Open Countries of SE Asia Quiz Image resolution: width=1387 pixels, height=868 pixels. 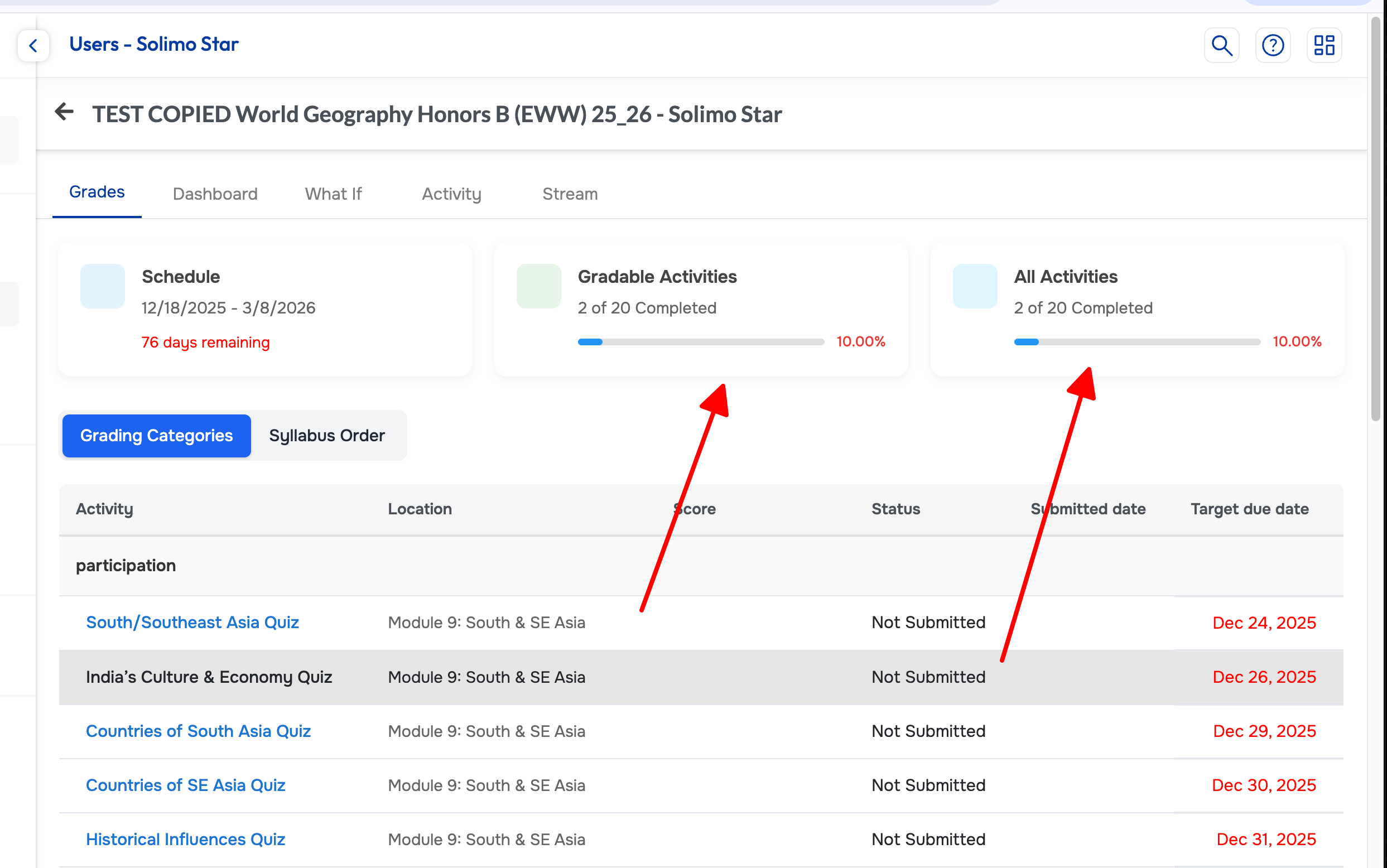(185, 785)
